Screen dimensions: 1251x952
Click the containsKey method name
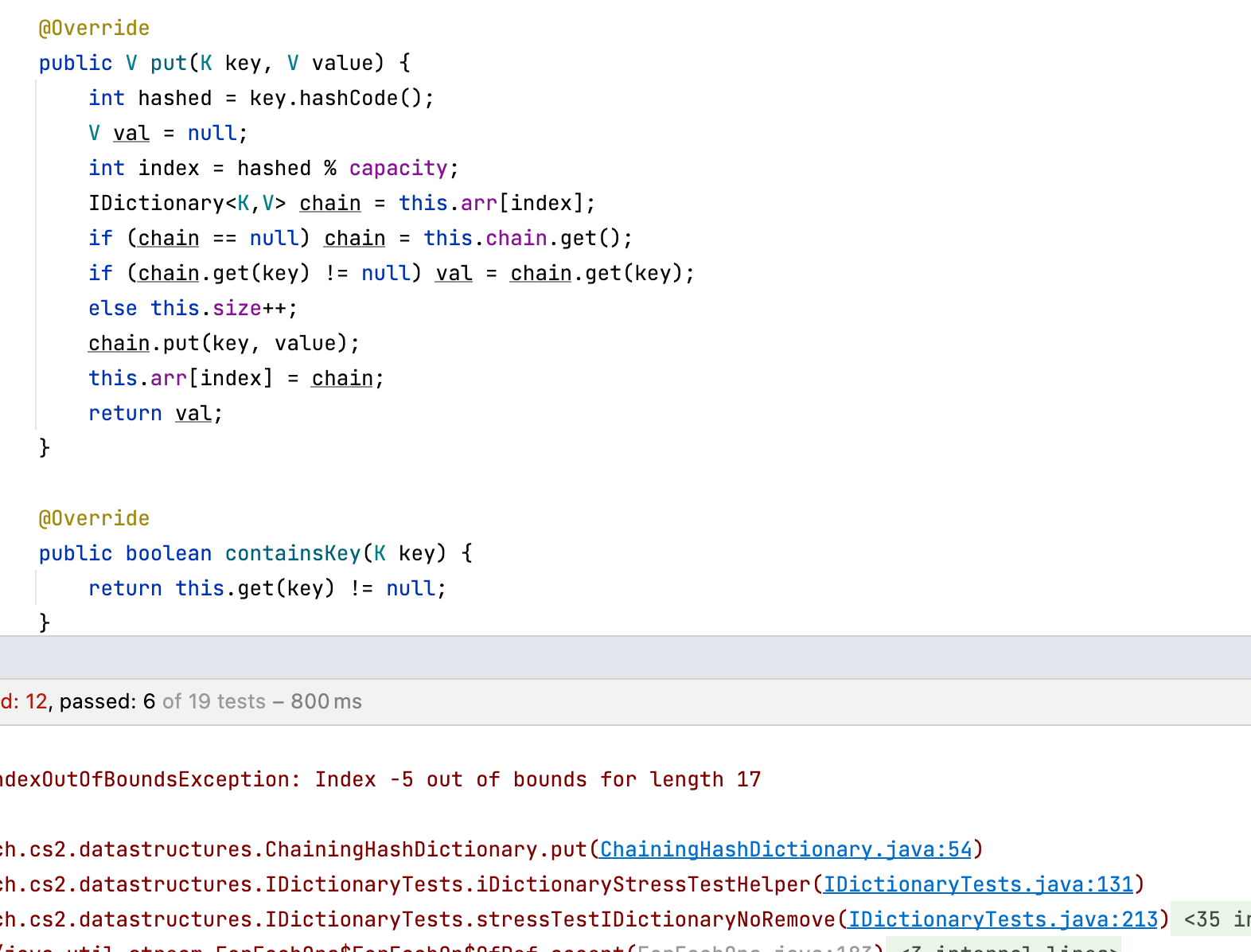click(x=293, y=553)
